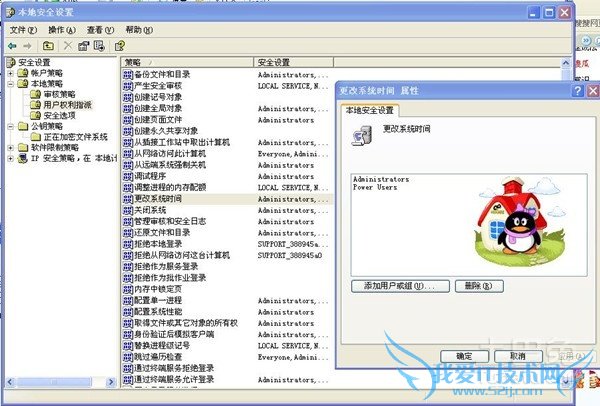
Task: Click the forward arrow toolbar icon
Action: tap(28, 46)
